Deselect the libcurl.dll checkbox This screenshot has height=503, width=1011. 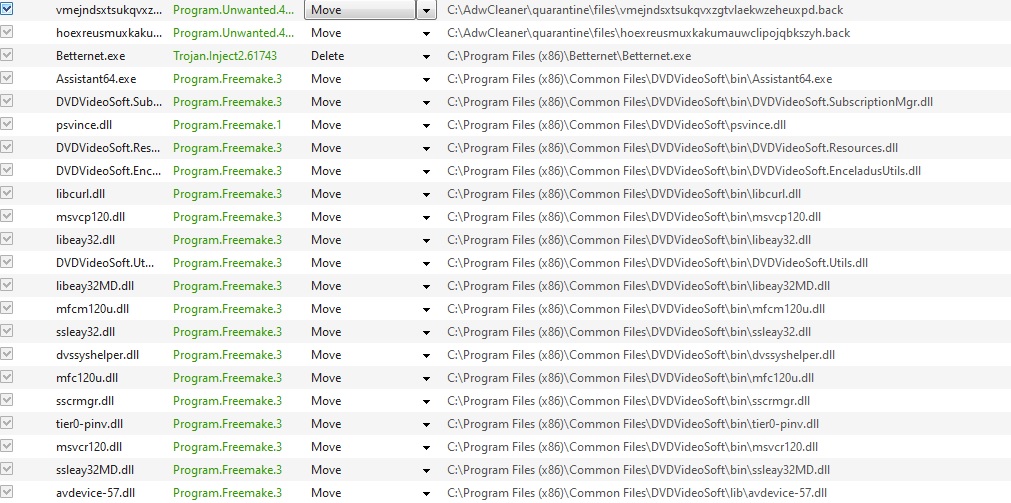click(8, 194)
